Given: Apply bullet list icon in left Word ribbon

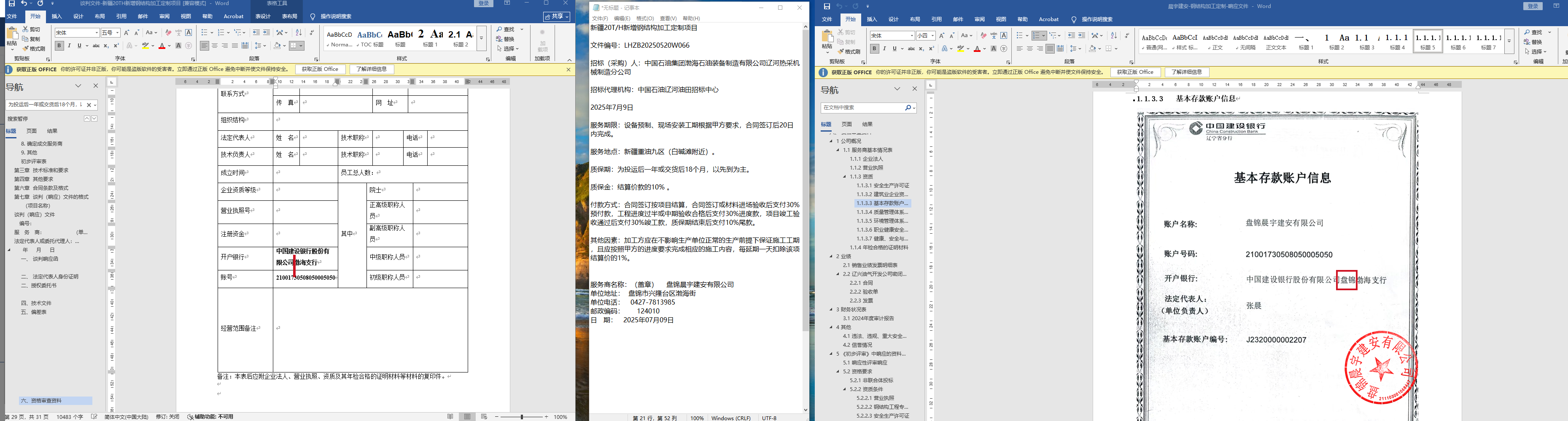Looking at the screenshot, I should point(205,32).
